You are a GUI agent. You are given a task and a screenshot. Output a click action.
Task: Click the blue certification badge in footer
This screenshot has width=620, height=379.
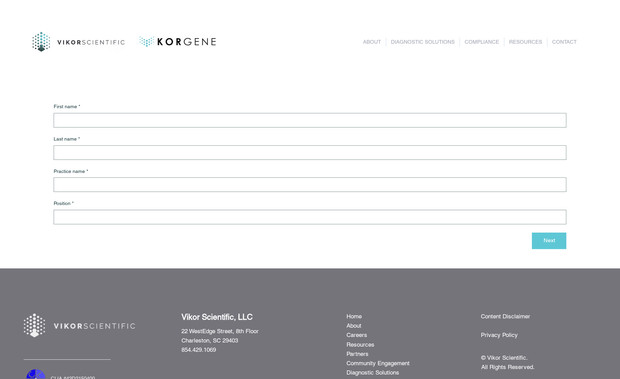36,374
